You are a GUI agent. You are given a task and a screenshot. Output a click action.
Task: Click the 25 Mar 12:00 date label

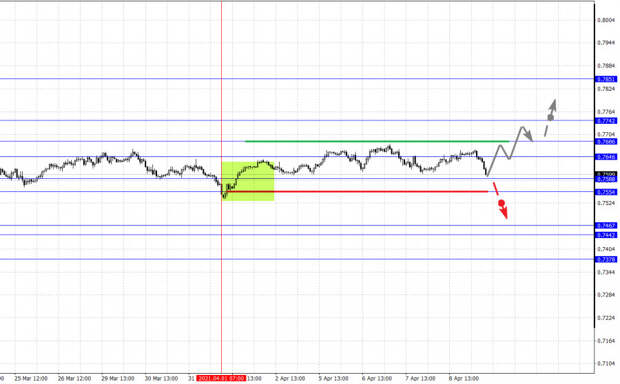pyautogui.click(x=31, y=378)
